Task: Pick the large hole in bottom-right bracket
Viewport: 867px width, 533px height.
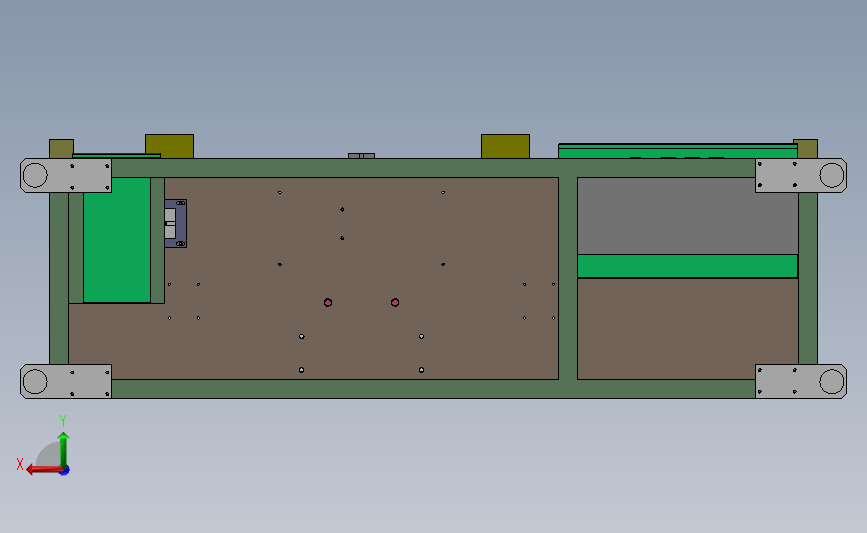Action: (x=832, y=382)
